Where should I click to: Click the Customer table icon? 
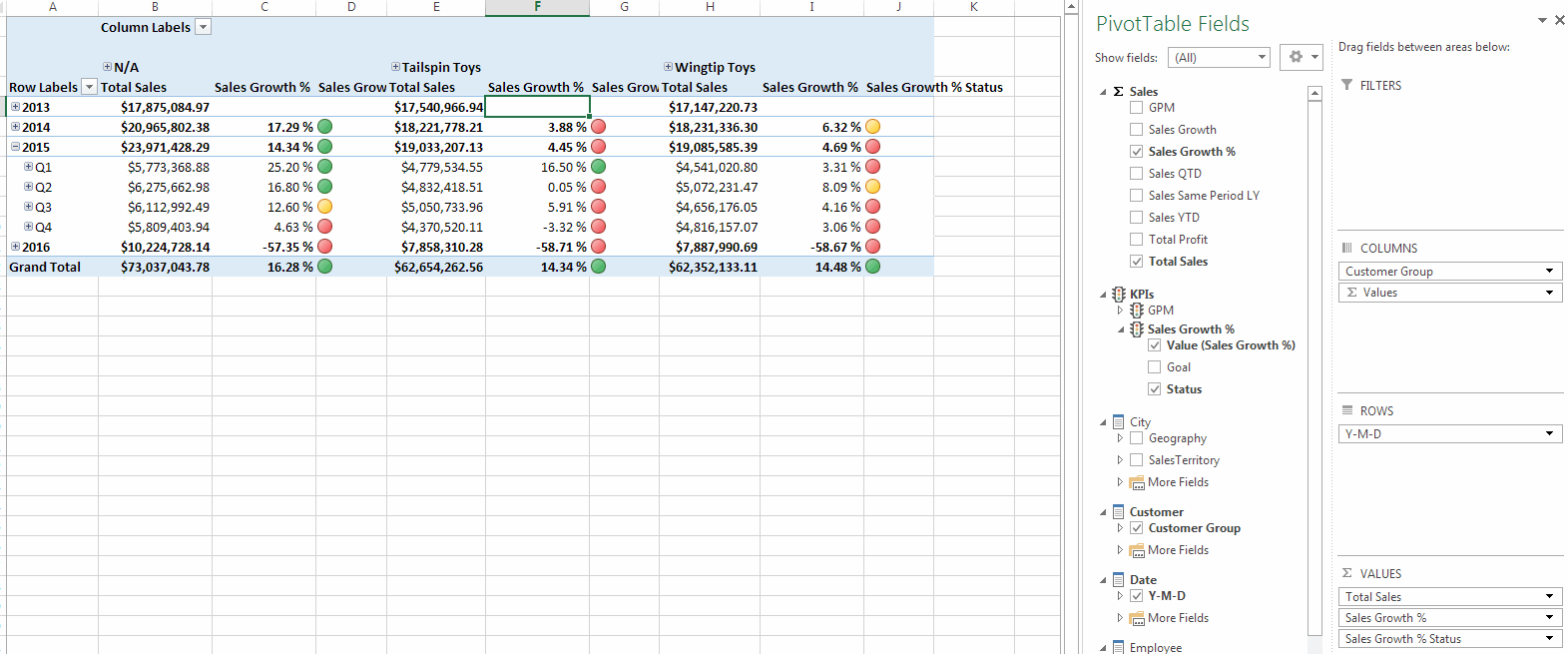coord(1119,512)
